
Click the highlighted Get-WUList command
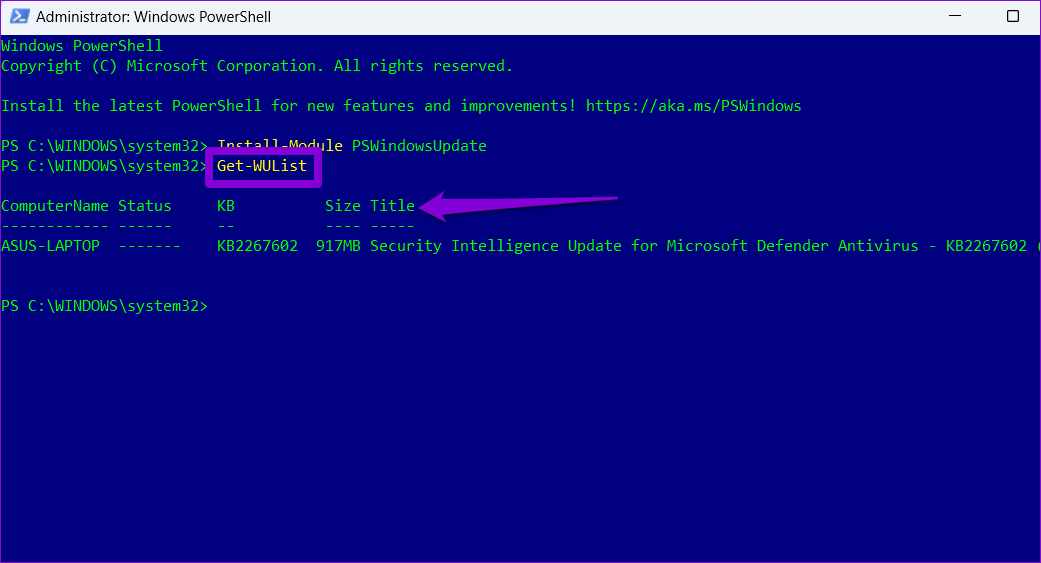(262, 166)
